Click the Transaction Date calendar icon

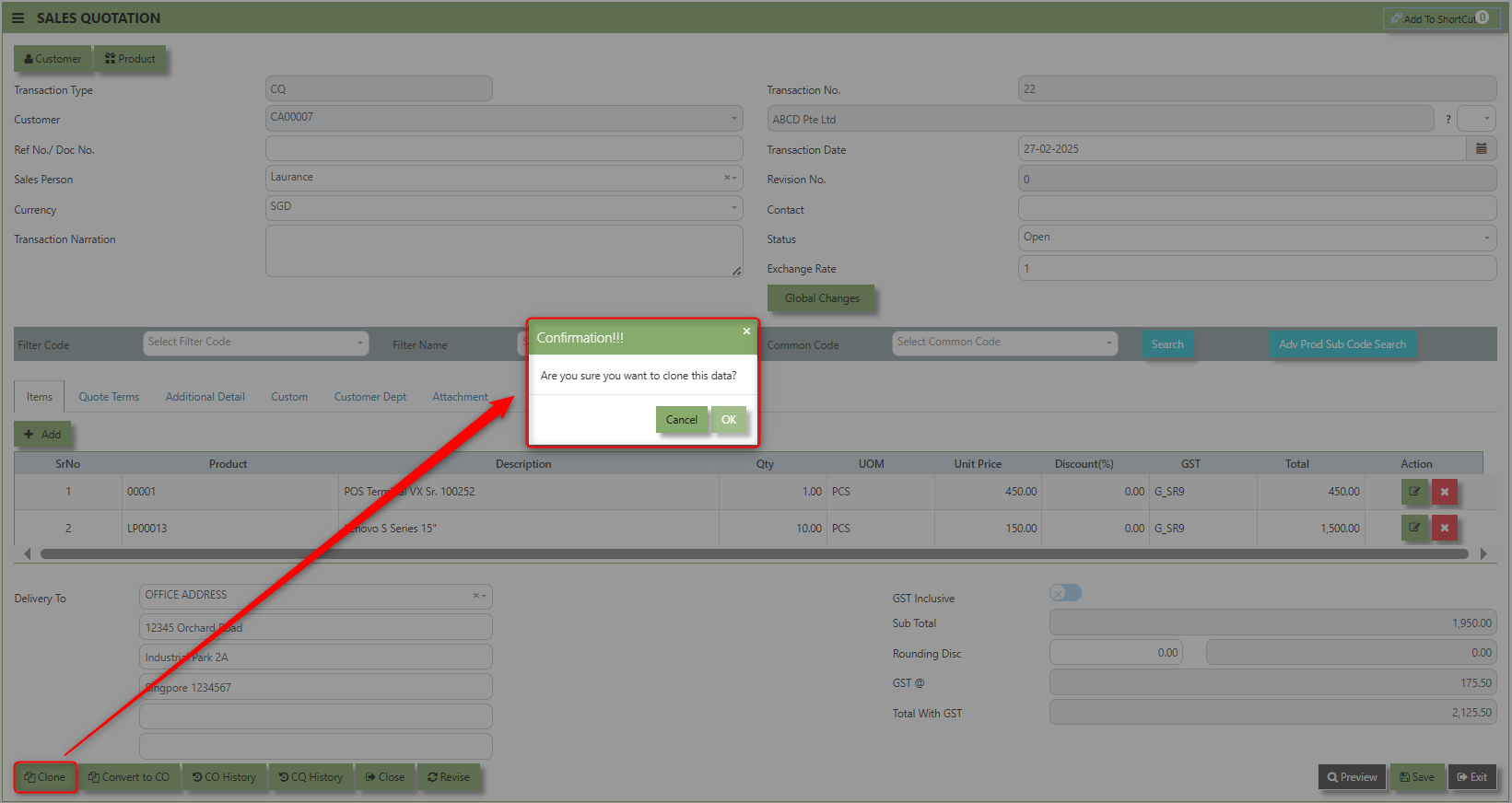[1481, 149]
